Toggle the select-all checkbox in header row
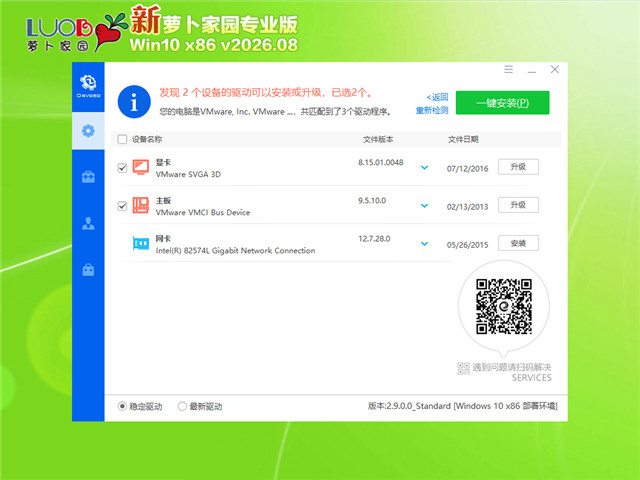 (122, 140)
